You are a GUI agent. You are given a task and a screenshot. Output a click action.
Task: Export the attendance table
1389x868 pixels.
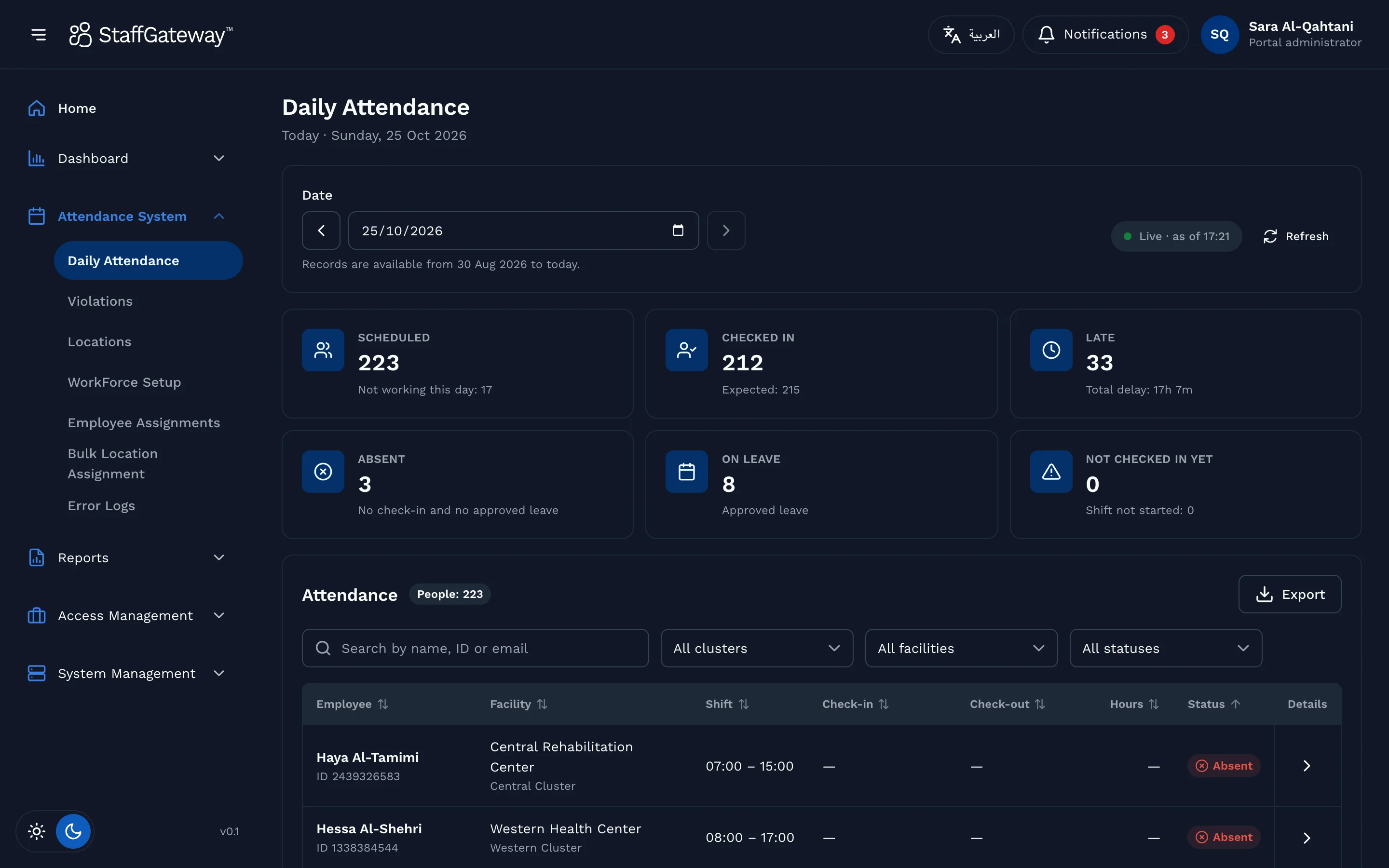coord(1290,594)
